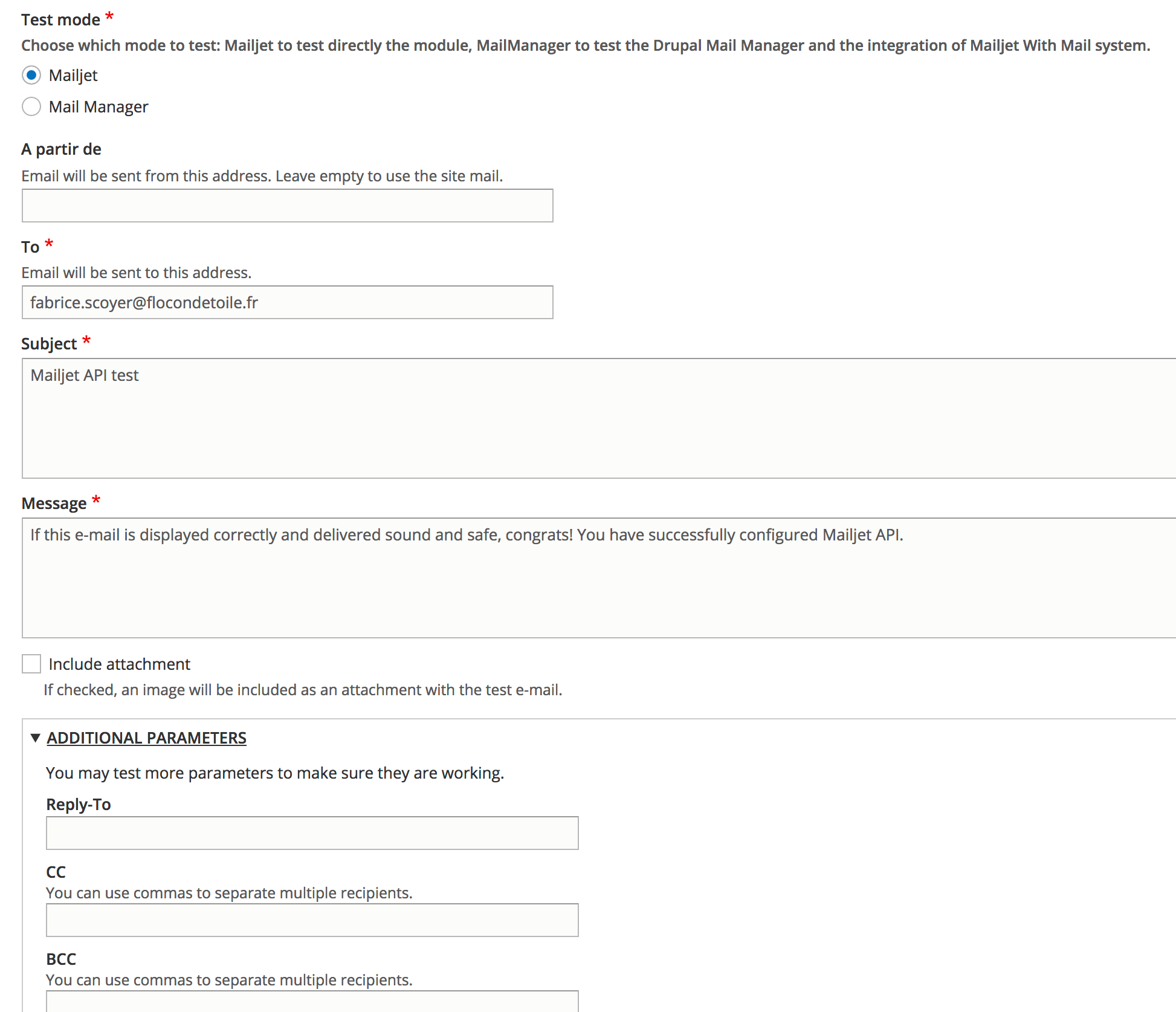This screenshot has height=1012, width=1176.
Task: Collapse the Additional Parameters disclosure triangle
Action: coord(36,738)
